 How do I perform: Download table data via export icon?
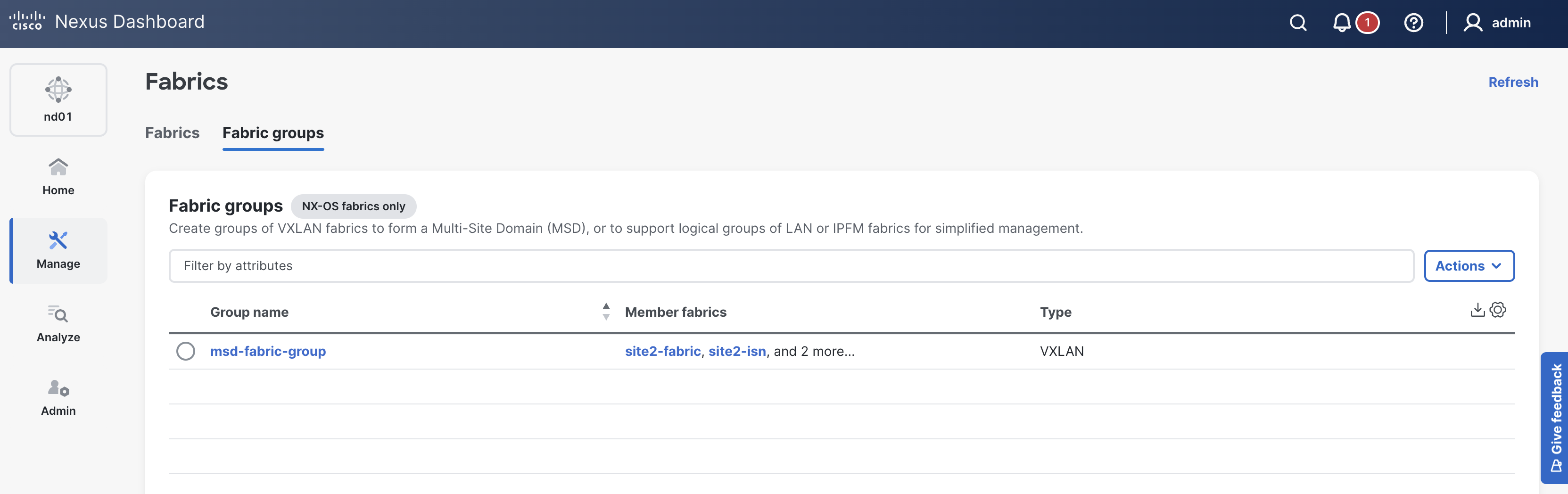[x=1477, y=310]
